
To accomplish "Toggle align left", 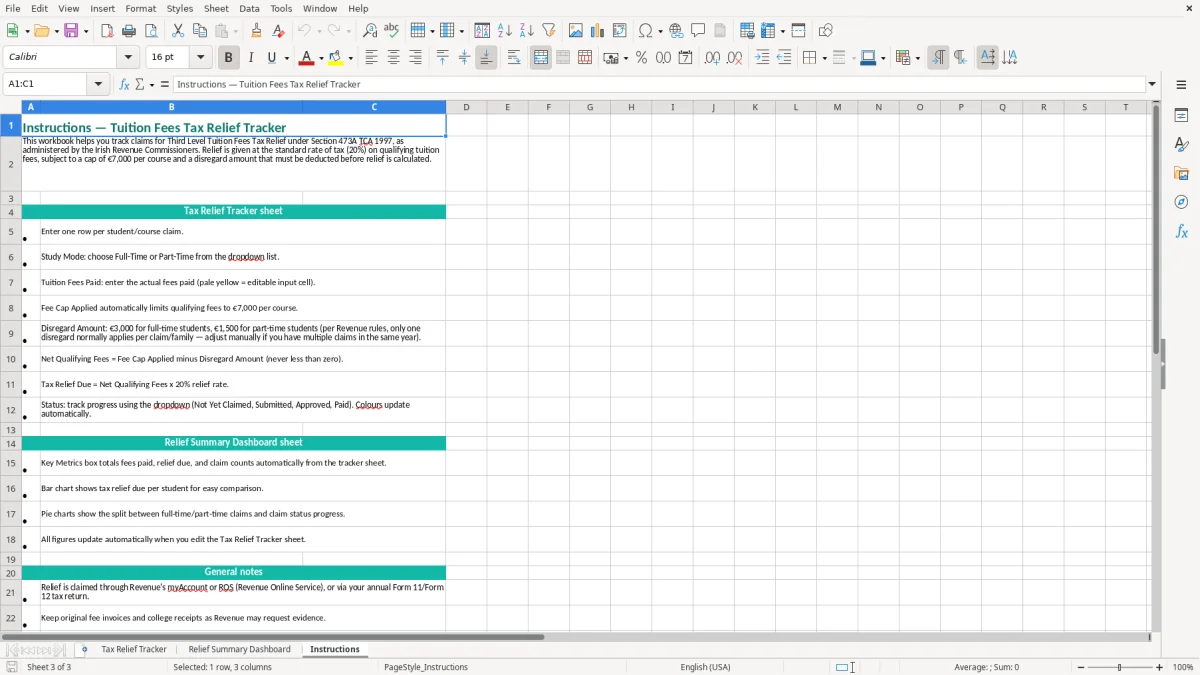I will tap(371, 58).
